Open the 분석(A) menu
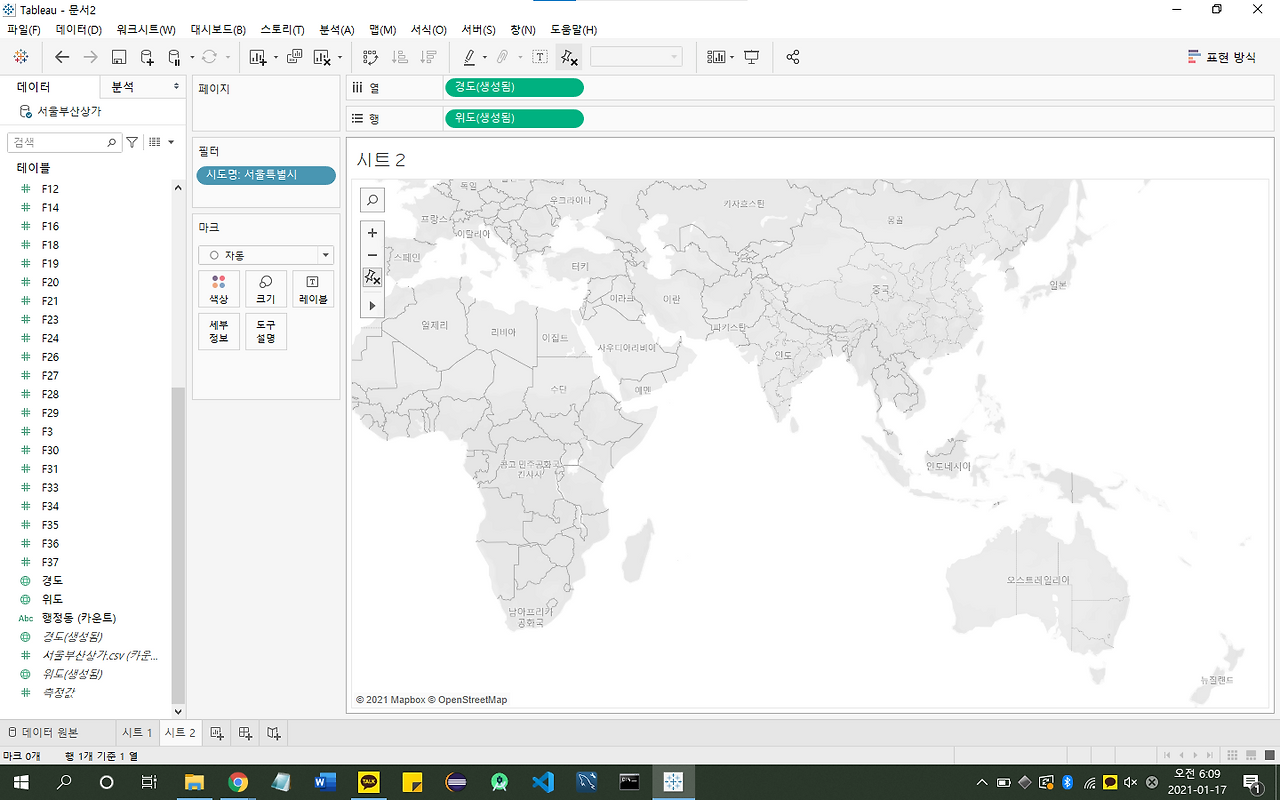Screen dimensions: 1280x800 [x=337, y=30]
